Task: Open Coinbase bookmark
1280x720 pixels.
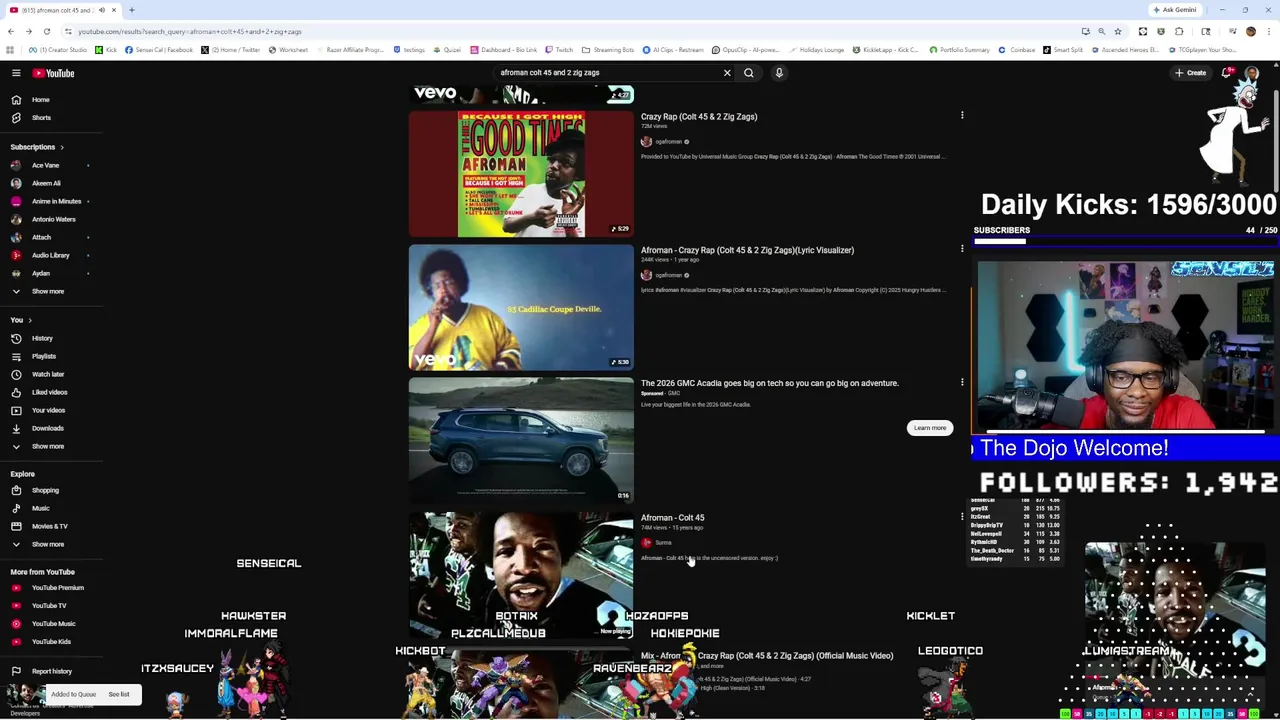Action: 1017,50
